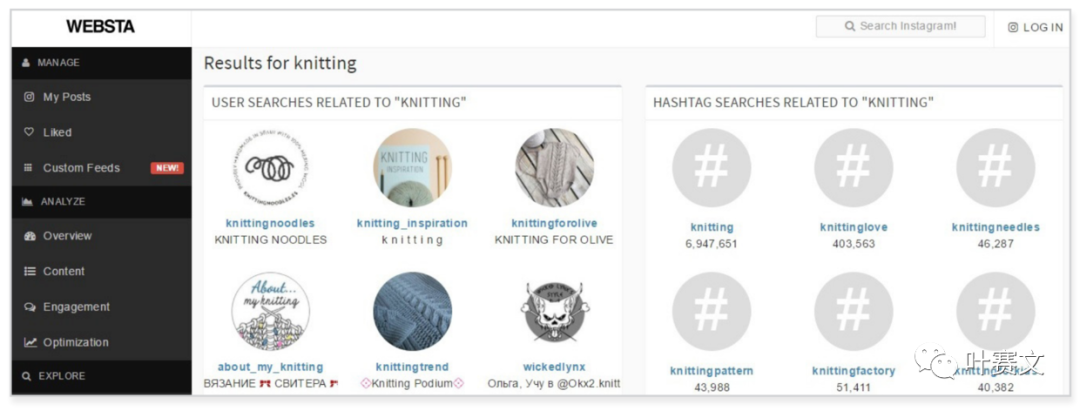Open the Content analytics page
Screen dimensions: 1080x411
63,271
